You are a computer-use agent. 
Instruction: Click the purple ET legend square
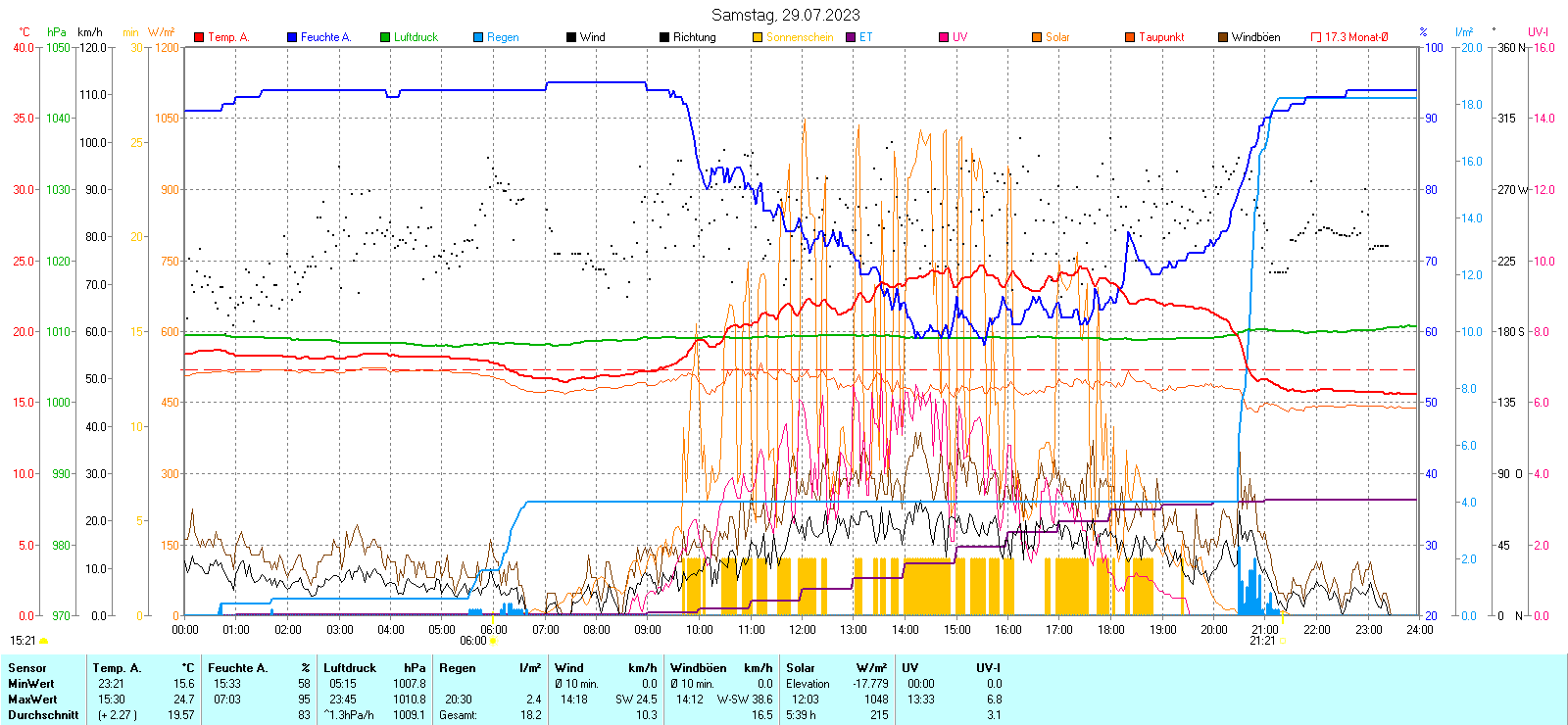[x=851, y=37]
